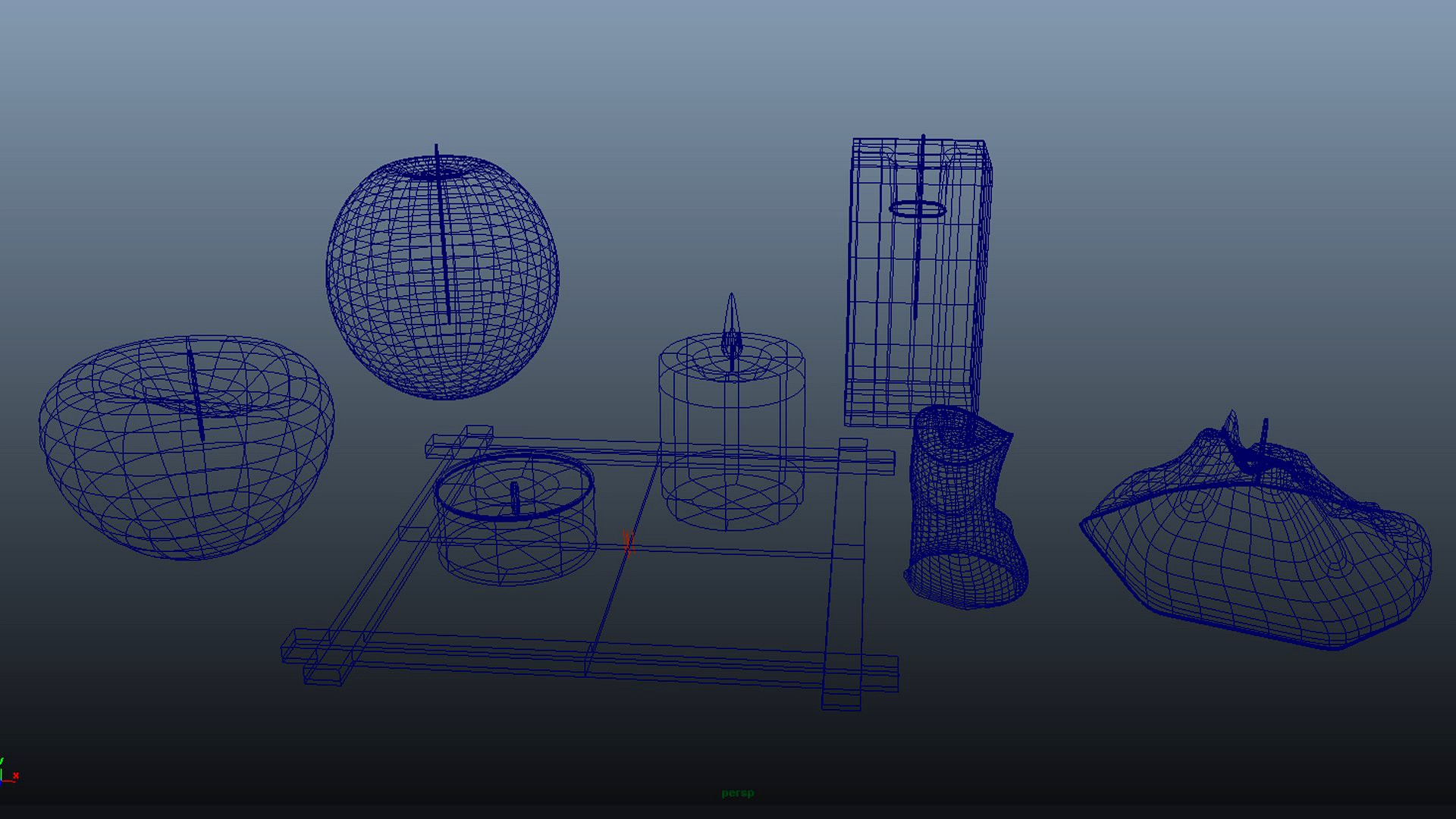Select the wick of the tea light candle
1456x819 pixels.
[514, 498]
